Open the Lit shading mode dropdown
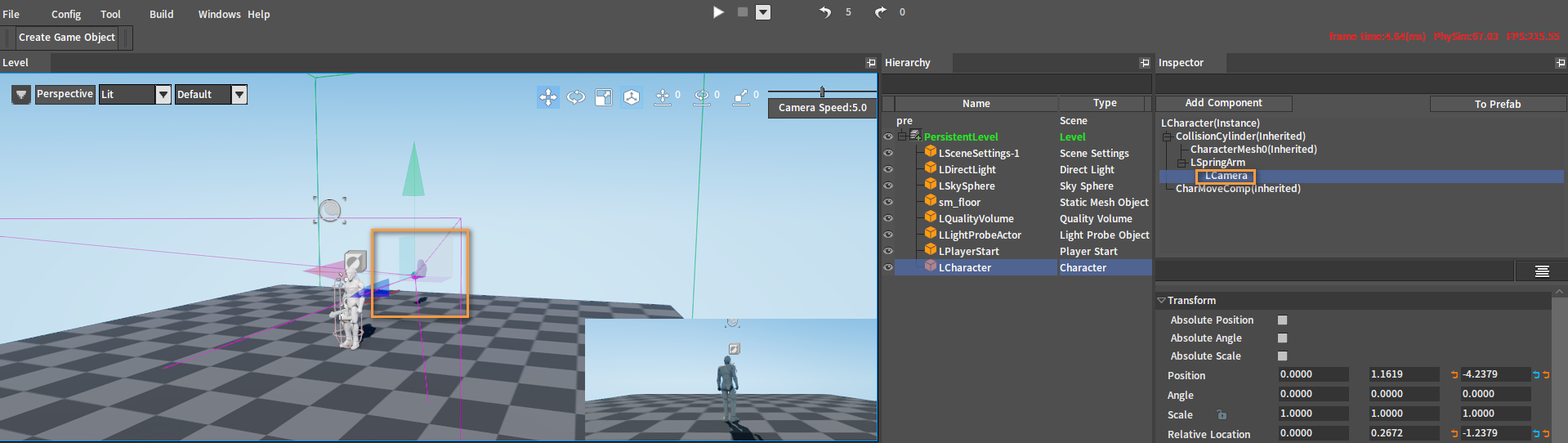The image size is (1568, 443). click(163, 95)
